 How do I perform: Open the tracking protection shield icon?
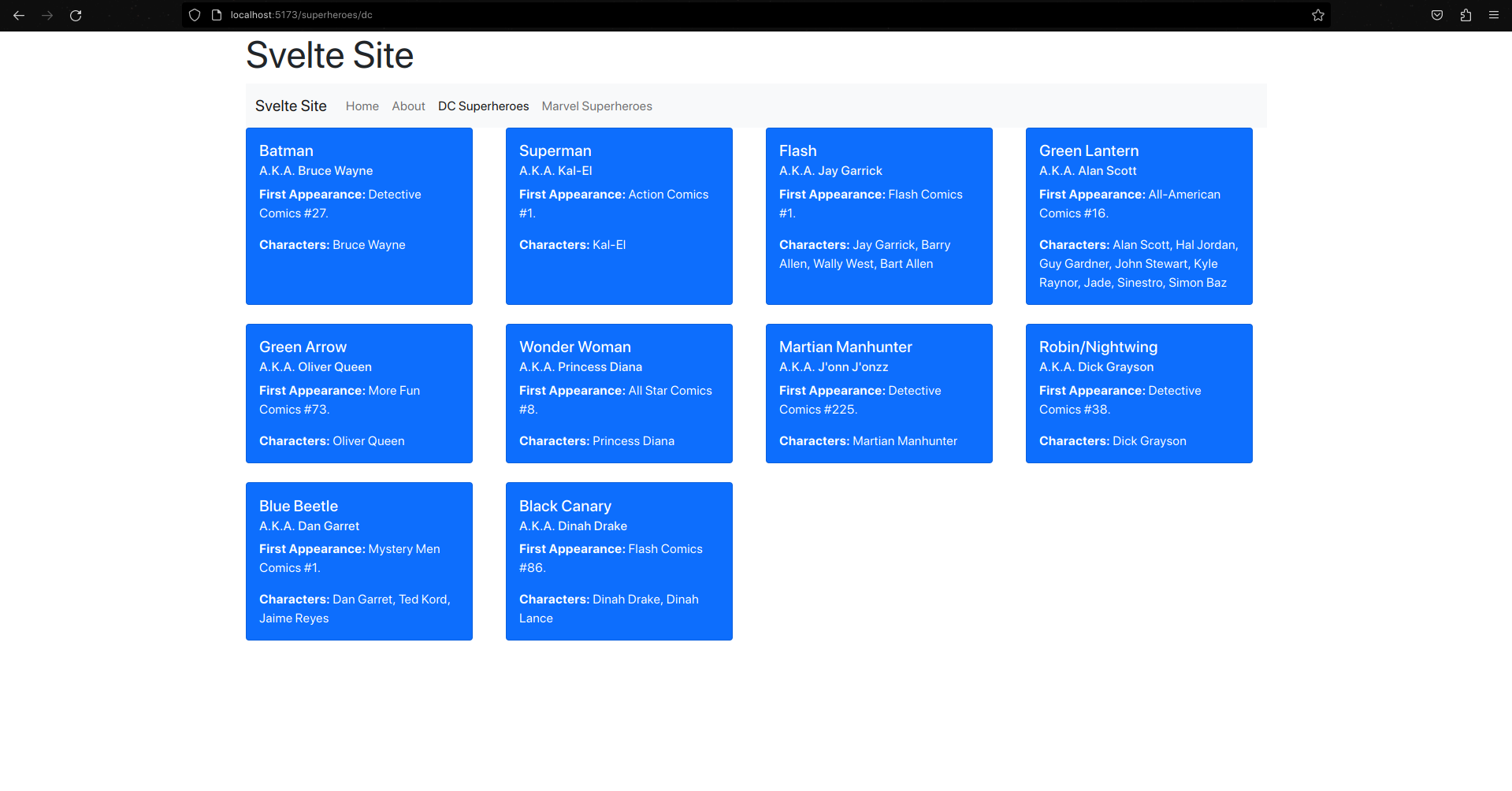tap(195, 15)
